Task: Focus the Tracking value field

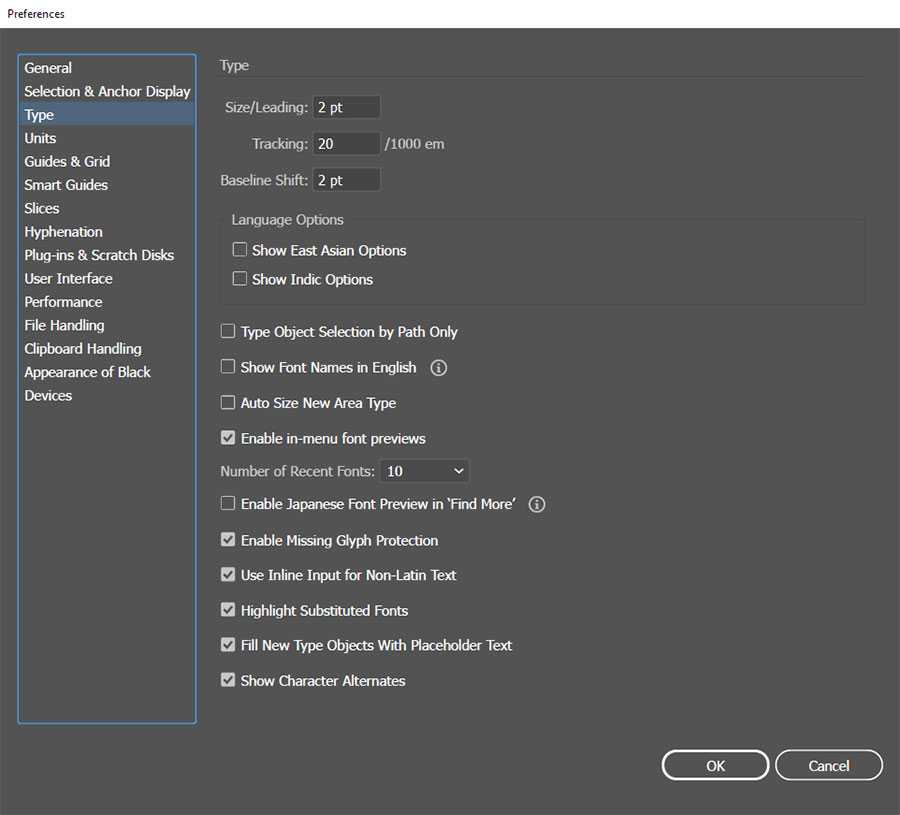Action: [346, 144]
